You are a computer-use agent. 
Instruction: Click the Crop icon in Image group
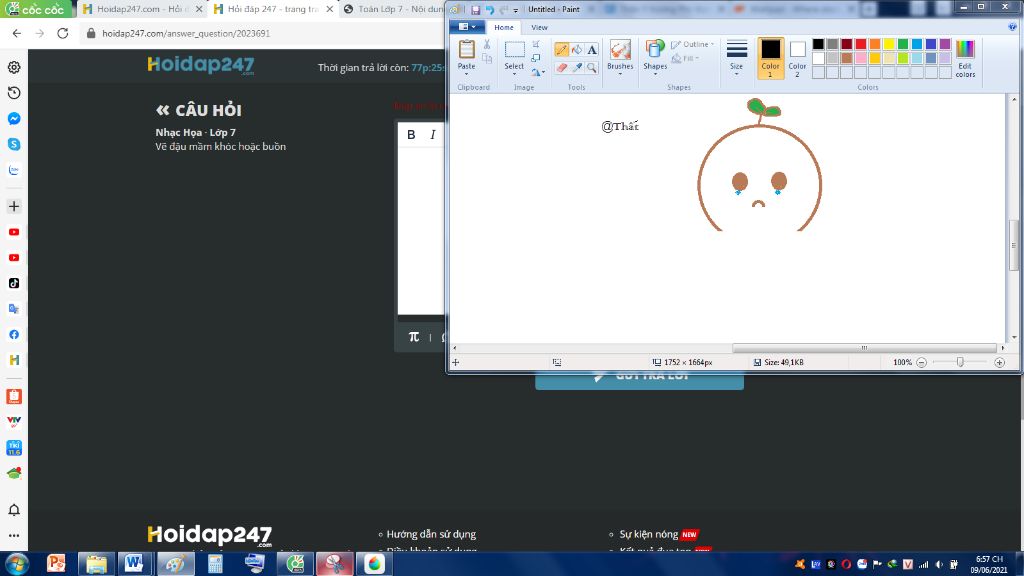tap(536, 44)
